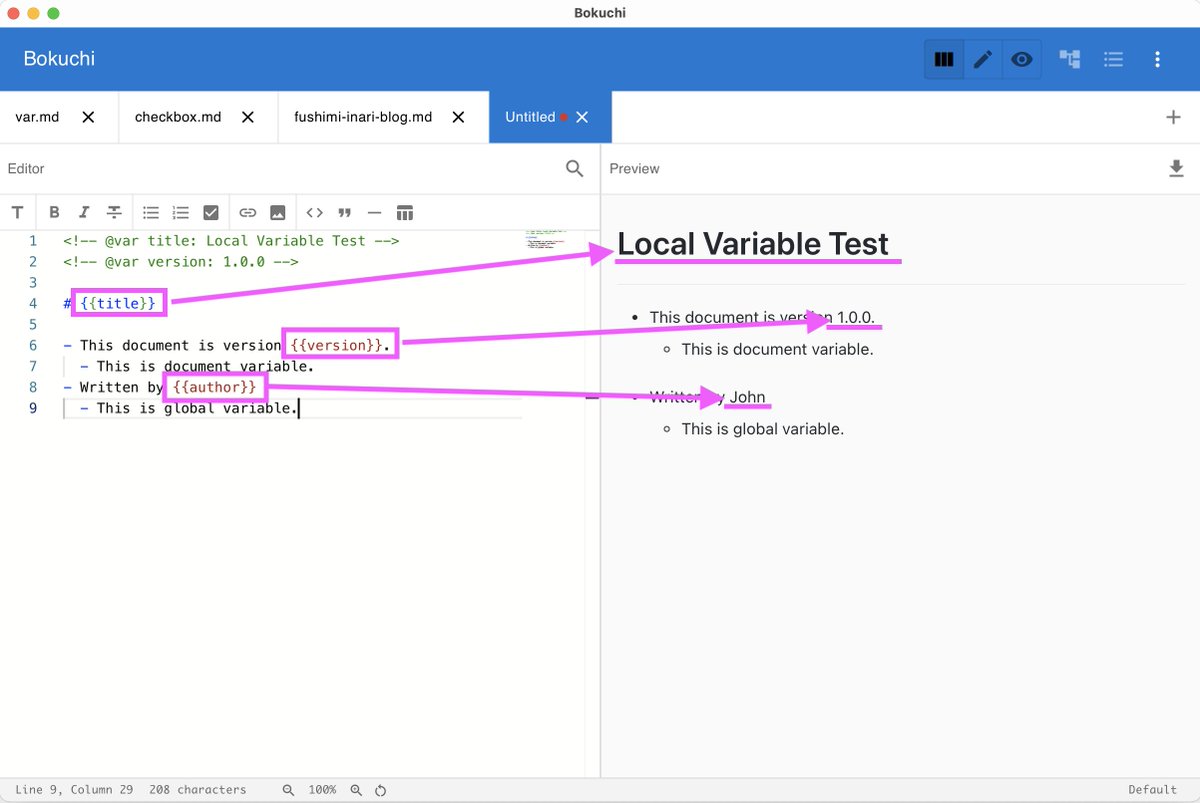The width and height of the screenshot is (1200, 803).
Task: Reset zoom with the circular arrow icon
Action: pyautogui.click(x=381, y=790)
